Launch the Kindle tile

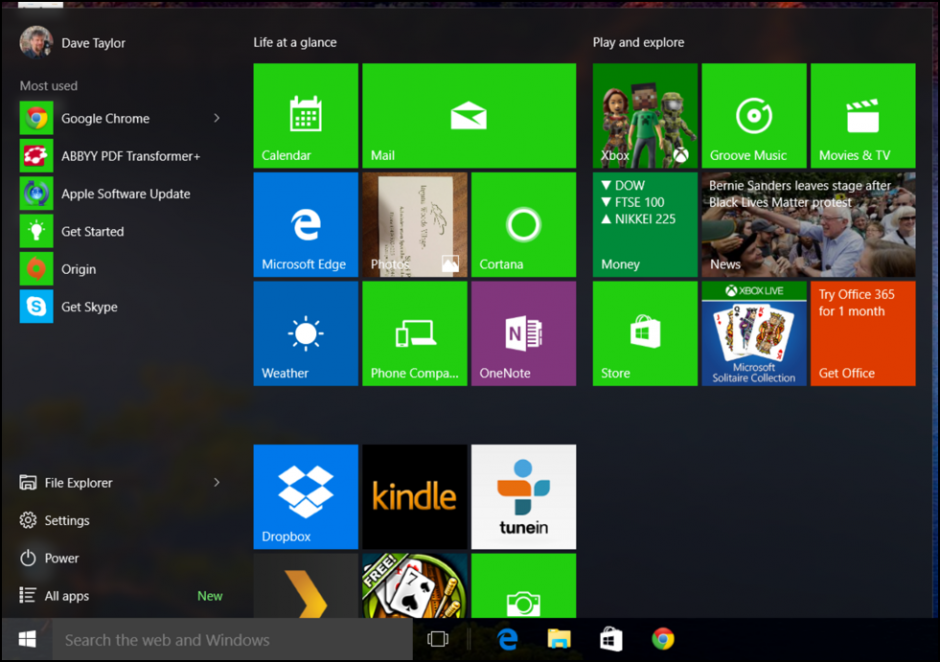[414, 497]
